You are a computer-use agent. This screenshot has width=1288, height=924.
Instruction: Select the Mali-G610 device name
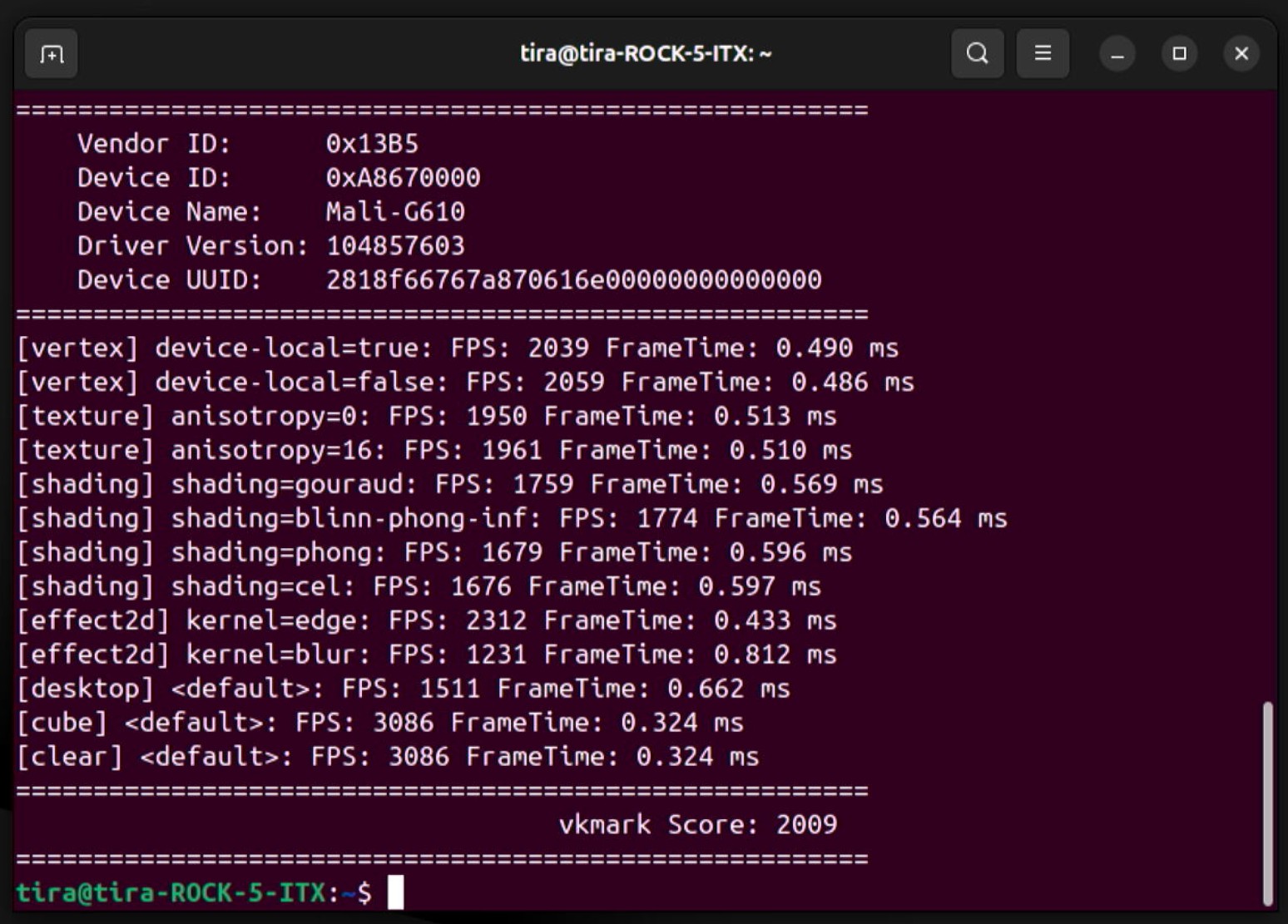[395, 212]
